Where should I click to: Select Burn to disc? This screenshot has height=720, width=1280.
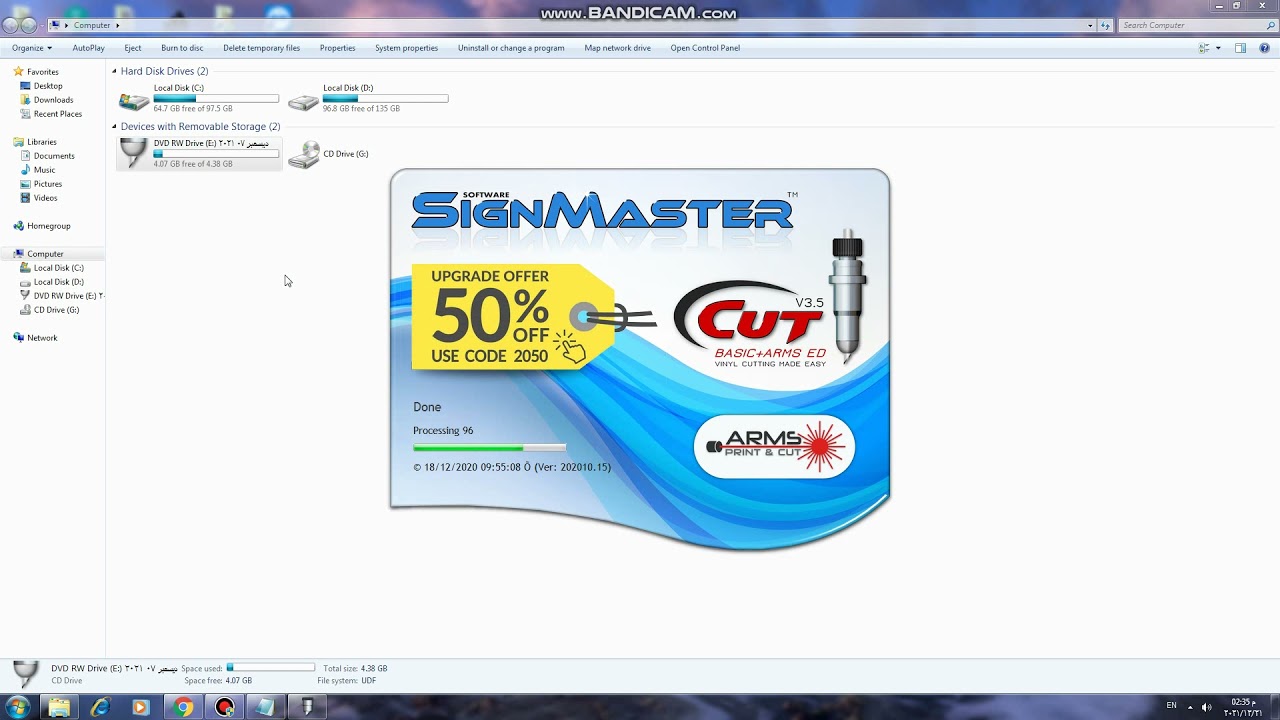[x=182, y=48]
